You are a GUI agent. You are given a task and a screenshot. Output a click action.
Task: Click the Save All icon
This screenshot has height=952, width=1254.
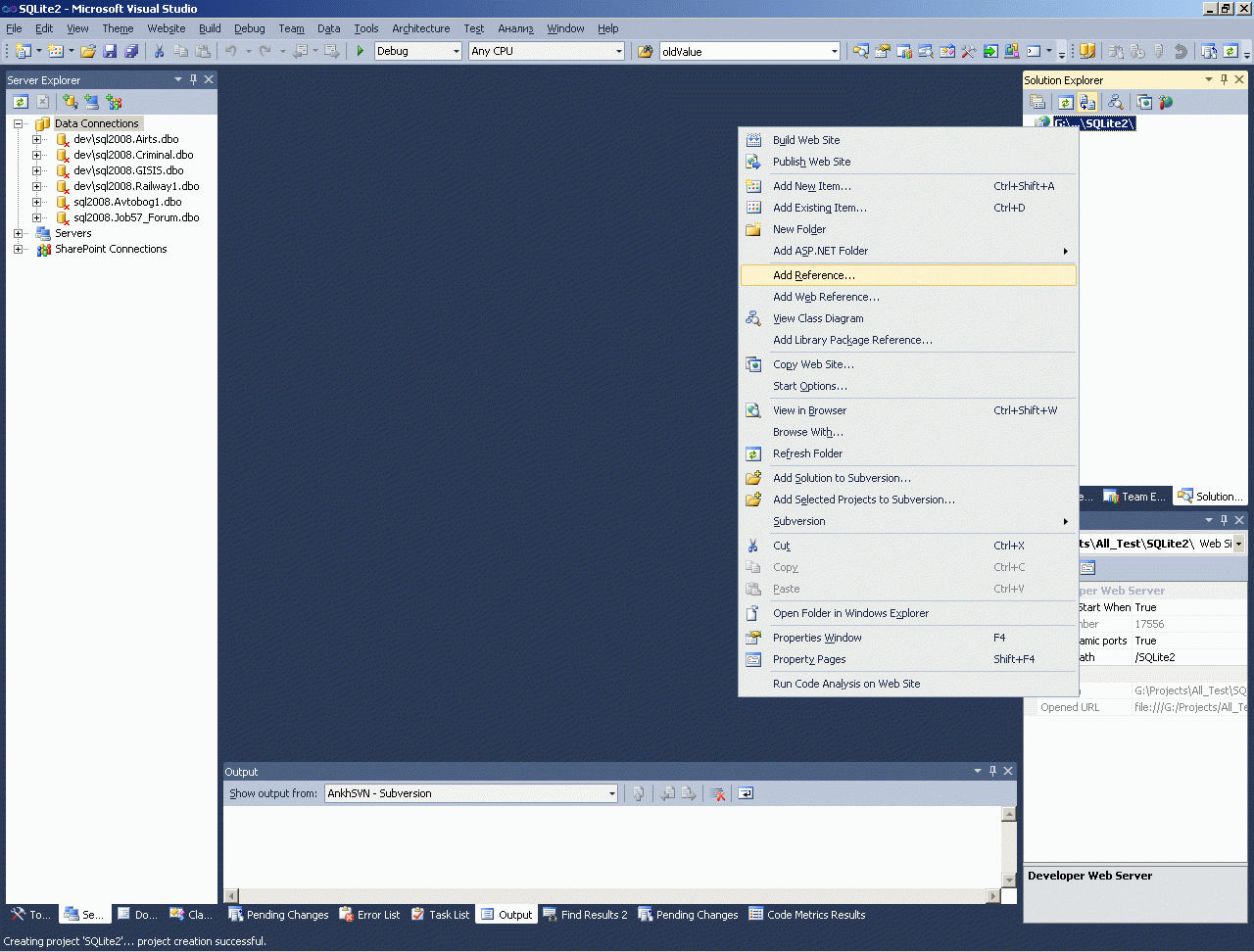click(x=131, y=51)
